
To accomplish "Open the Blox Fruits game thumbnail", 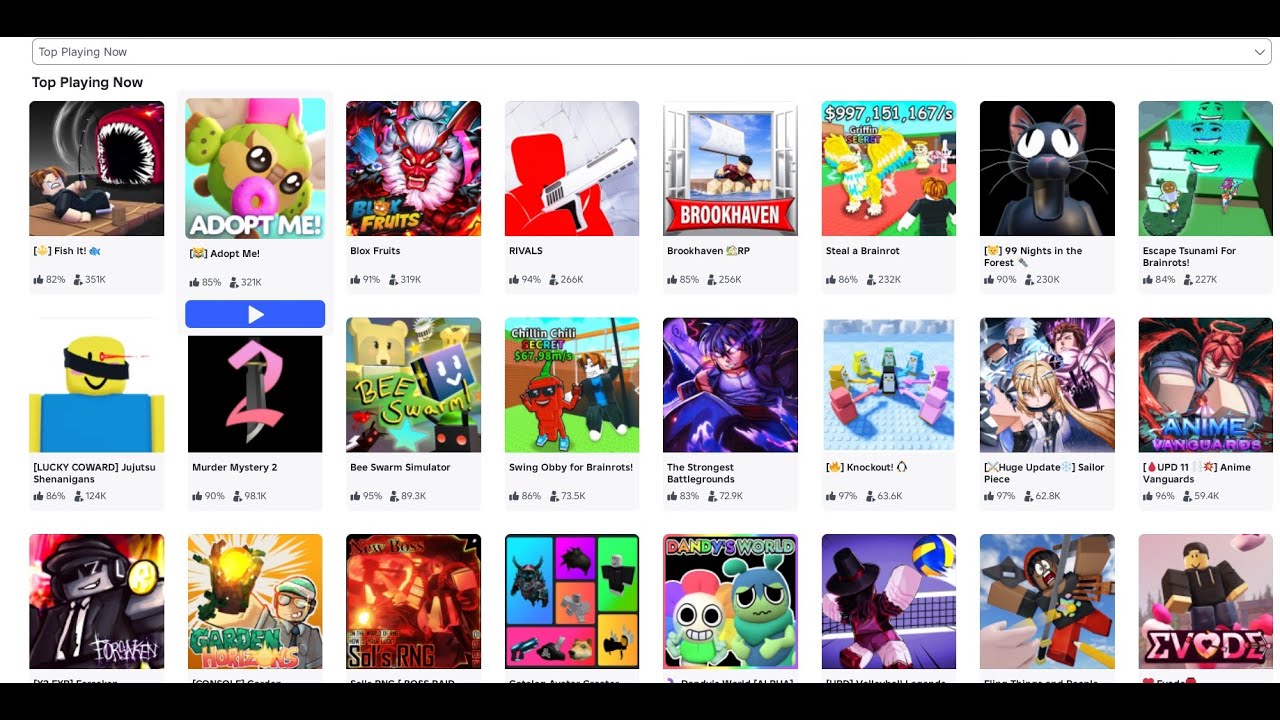I will [x=413, y=168].
